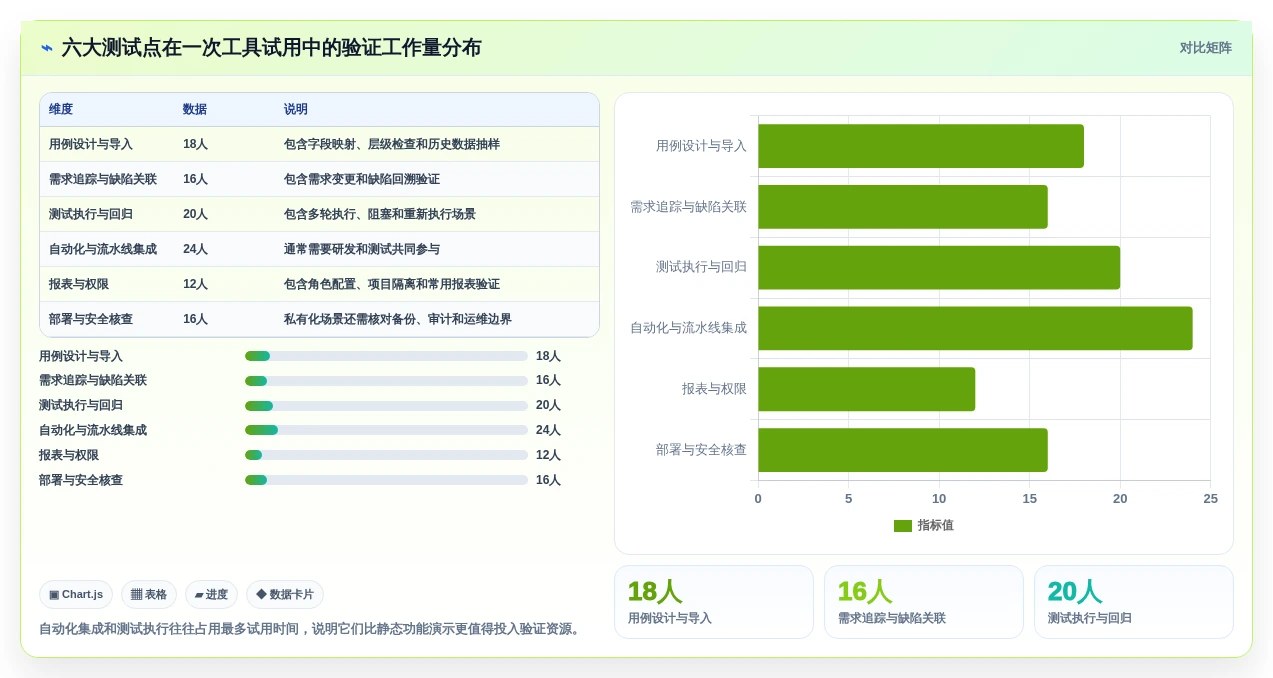Screen dimensions: 1273x678
Task: Click the 部署与安全核查 progress bar
Action: click(386, 480)
